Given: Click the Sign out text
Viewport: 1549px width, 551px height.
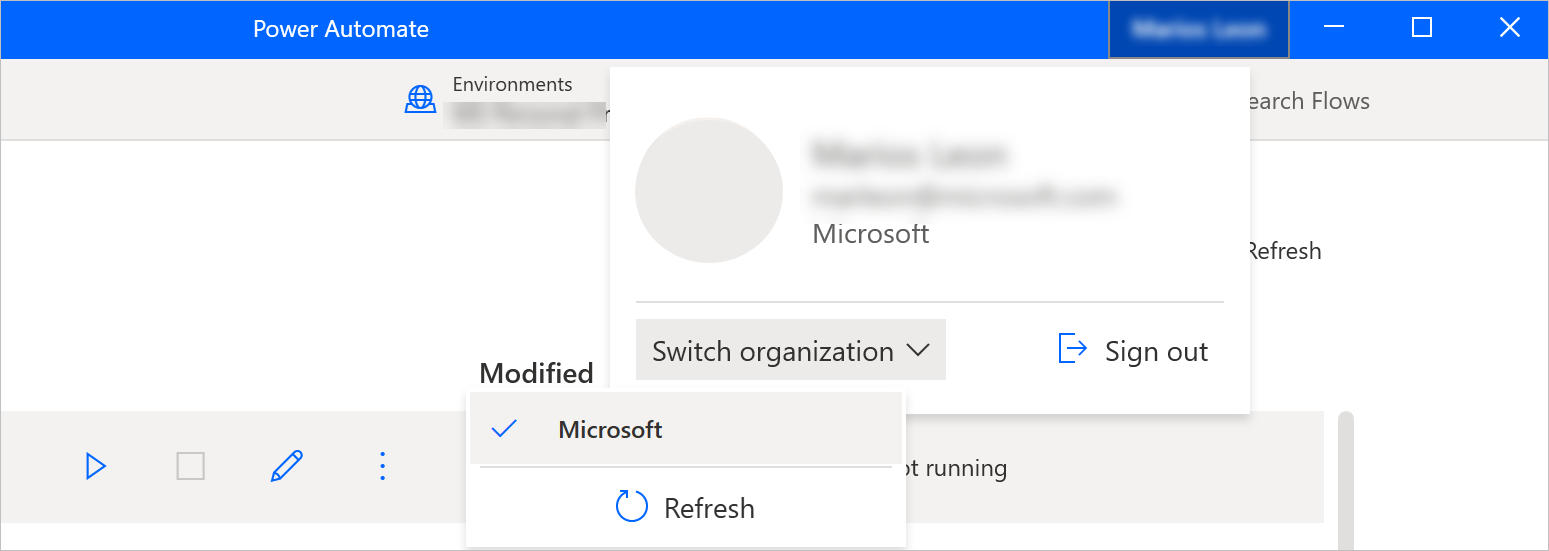Looking at the screenshot, I should pyautogui.click(x=1156, y=352).
